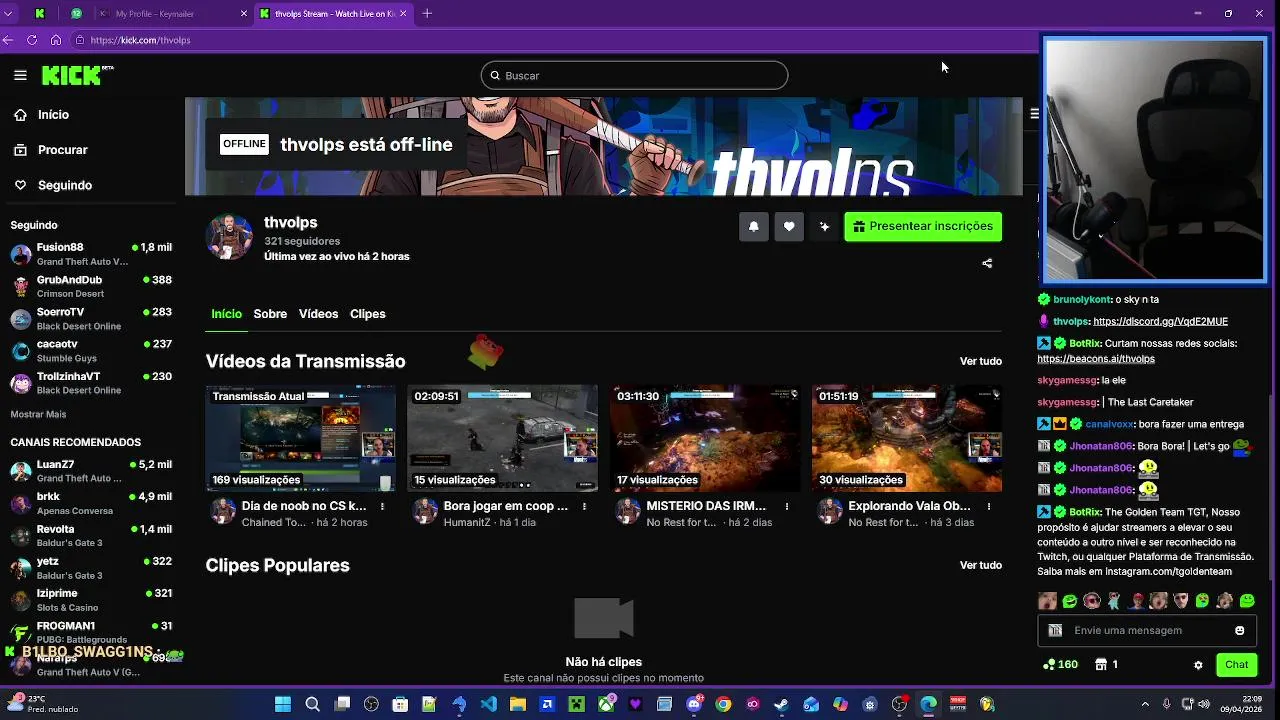Open the Transmissão Atual video thumbnail
Screen dimensions: 1280x720
[301, 438]
